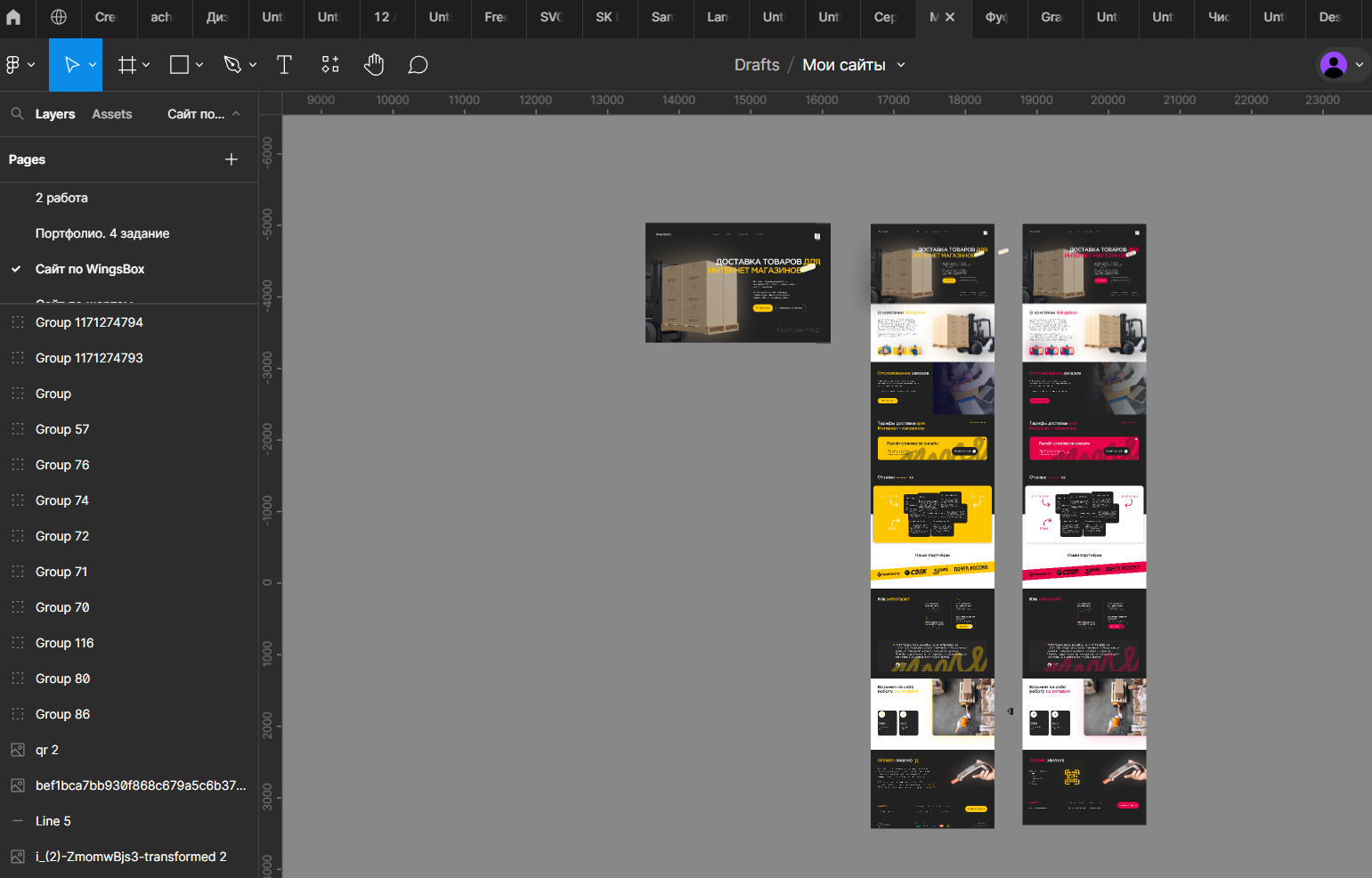Screen dimensions: 1372x878
Task: Activate the Hand tool
Action: 374,65
